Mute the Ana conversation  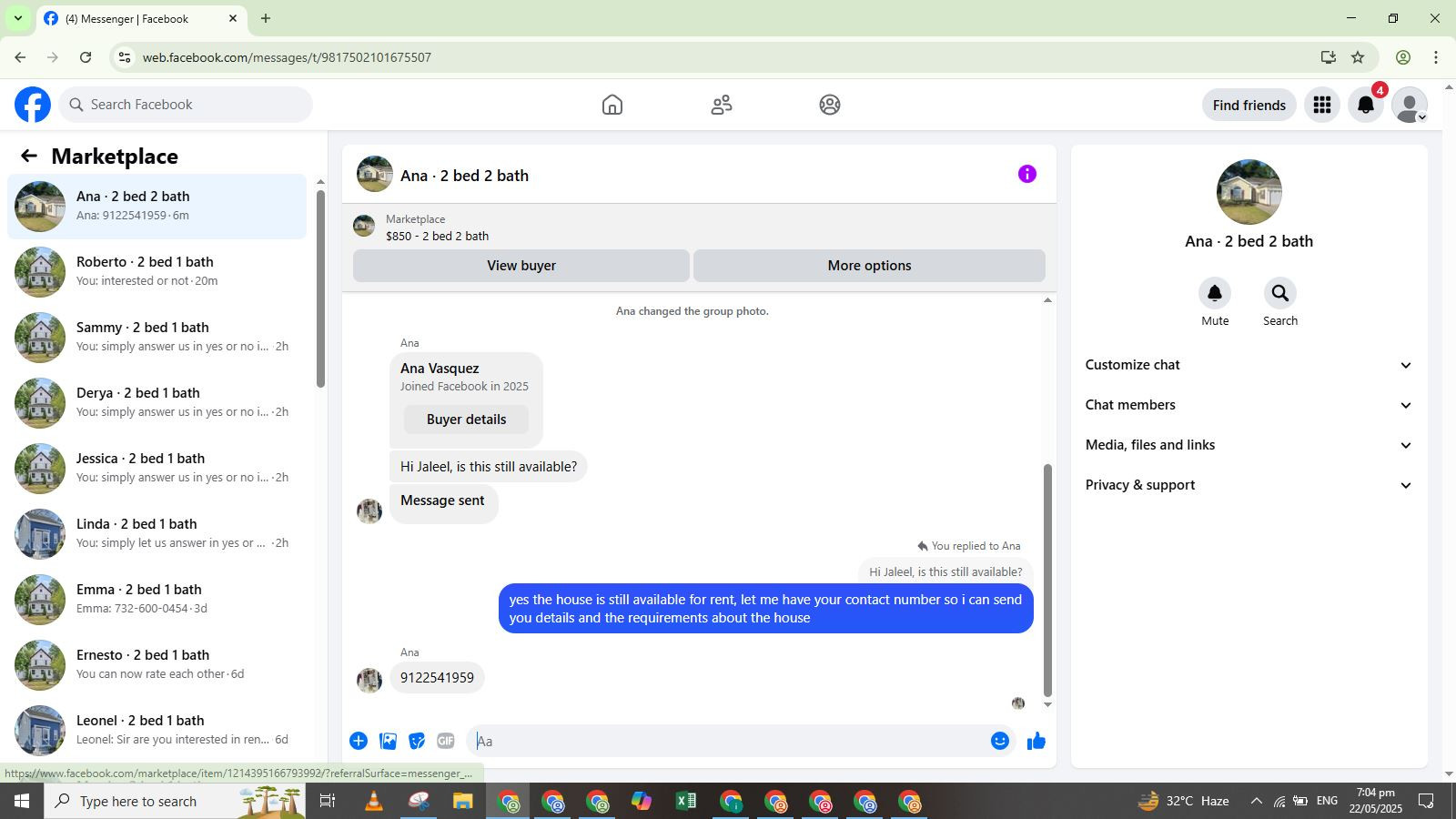1215,293
